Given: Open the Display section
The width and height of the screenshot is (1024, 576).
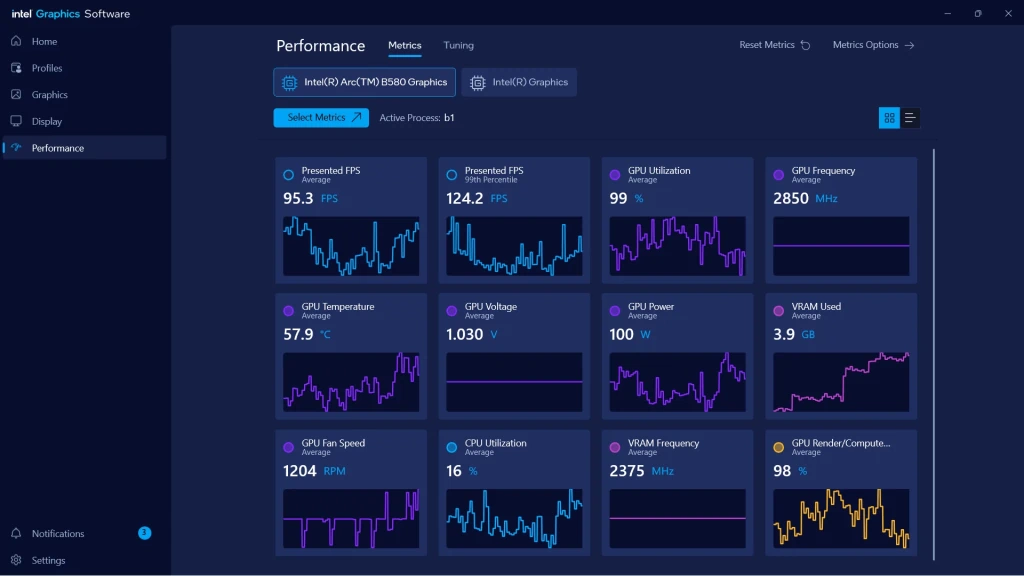Looking at the screenshot, I should point(84,121).
